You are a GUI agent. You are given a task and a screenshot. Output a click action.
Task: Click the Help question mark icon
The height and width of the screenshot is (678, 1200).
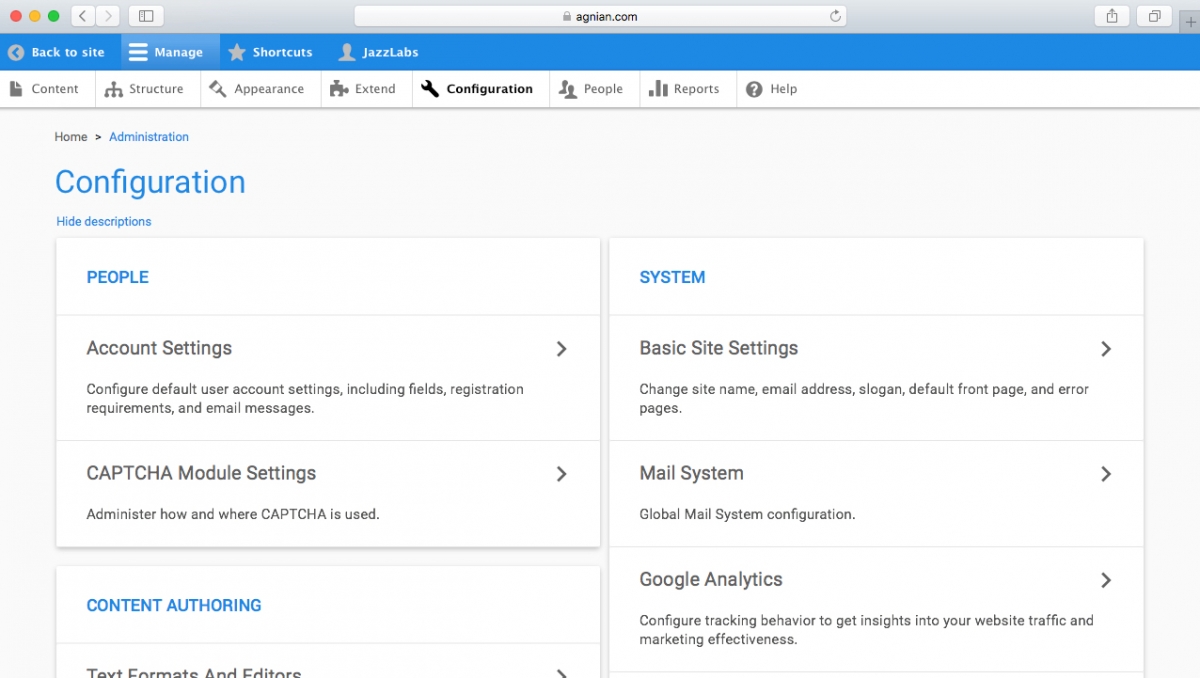tap(754, 89)
